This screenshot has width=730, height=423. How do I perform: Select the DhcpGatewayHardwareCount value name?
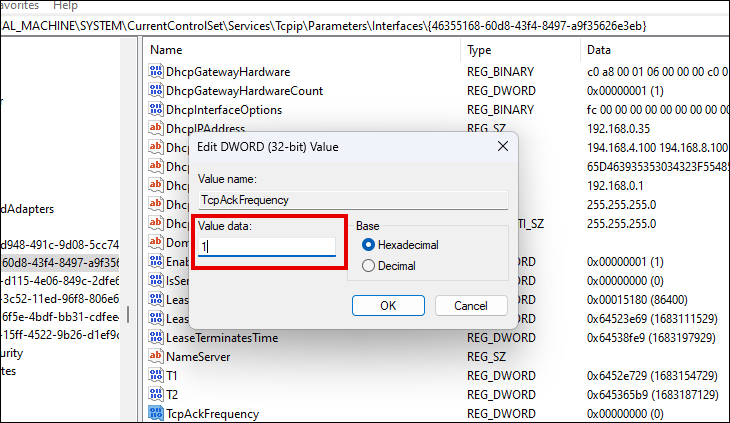(x=244, y=91)
